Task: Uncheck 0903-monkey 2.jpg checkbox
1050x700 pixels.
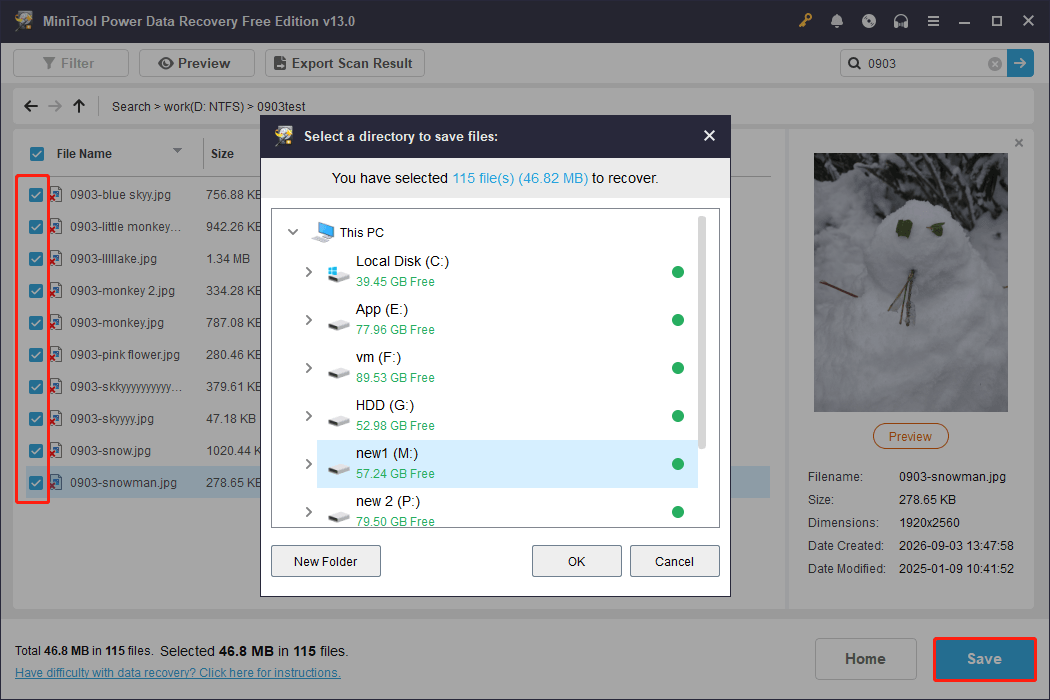Action: [x=36, y=291]
